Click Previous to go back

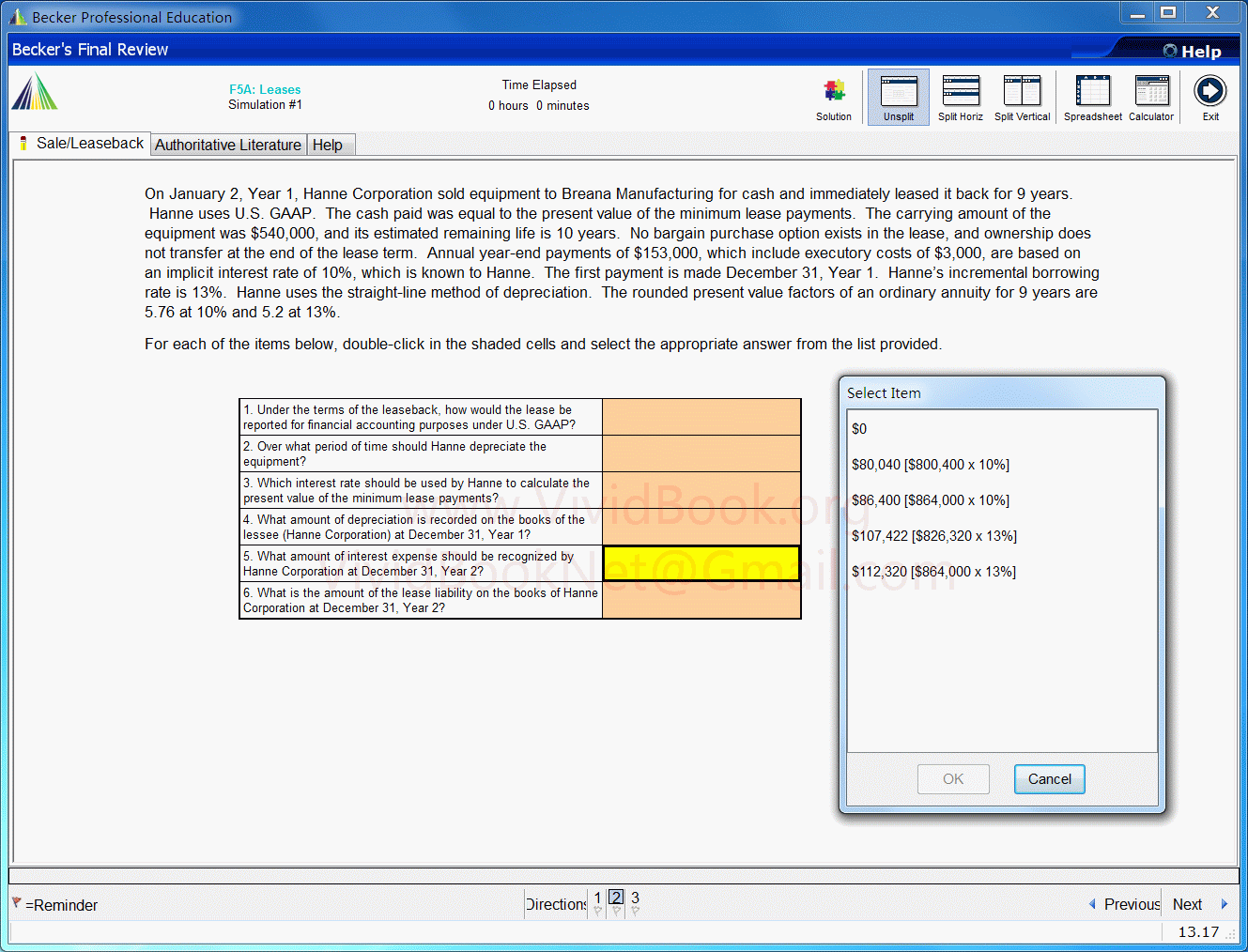(x=1132, y=904)
